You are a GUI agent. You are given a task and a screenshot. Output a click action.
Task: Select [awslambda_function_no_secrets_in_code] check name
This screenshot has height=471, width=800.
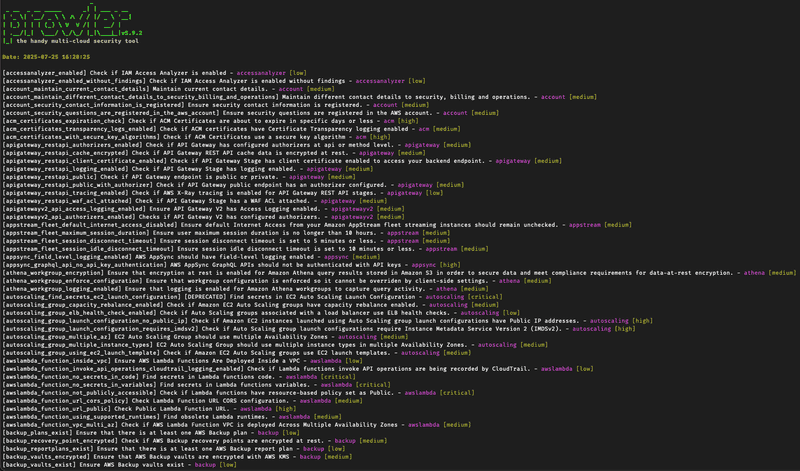[x=70, y=377]
